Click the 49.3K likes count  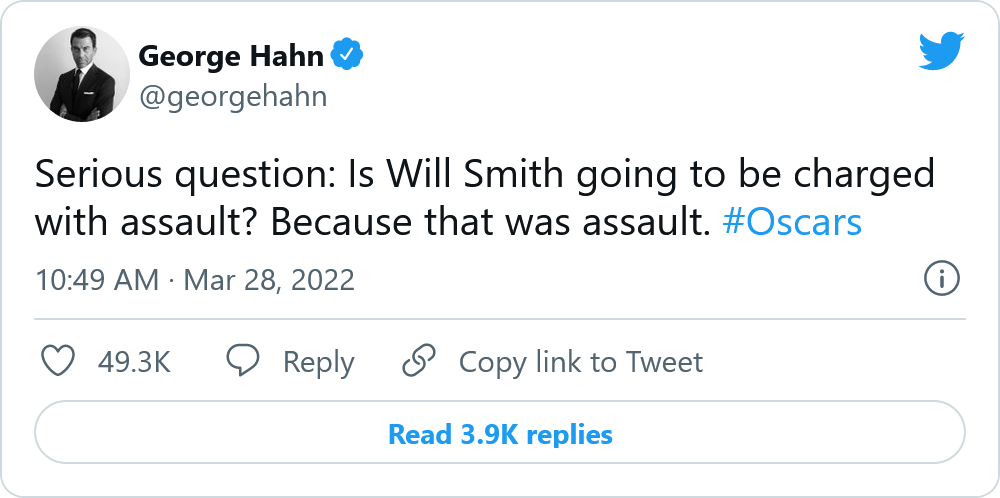tap(134, 362)
